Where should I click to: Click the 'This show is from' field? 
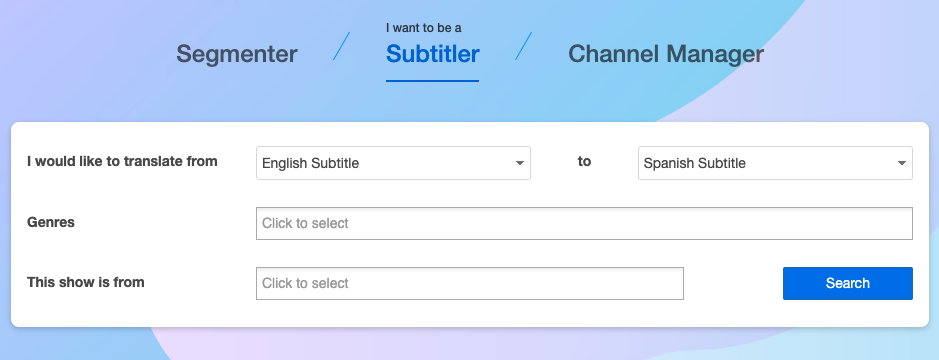(470, 283)
